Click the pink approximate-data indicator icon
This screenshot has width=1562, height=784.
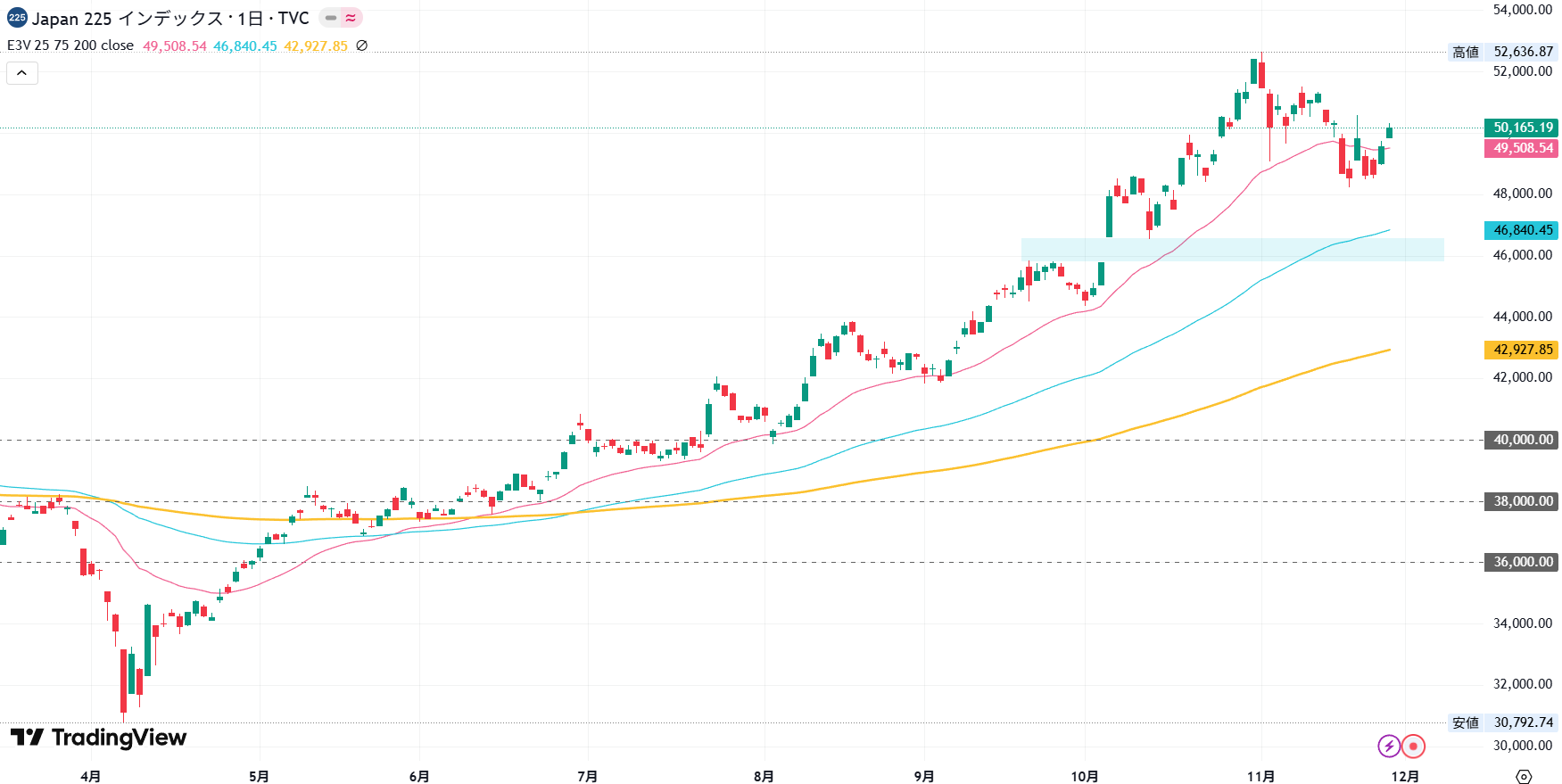pyautogui.click(x=351, y=18)
